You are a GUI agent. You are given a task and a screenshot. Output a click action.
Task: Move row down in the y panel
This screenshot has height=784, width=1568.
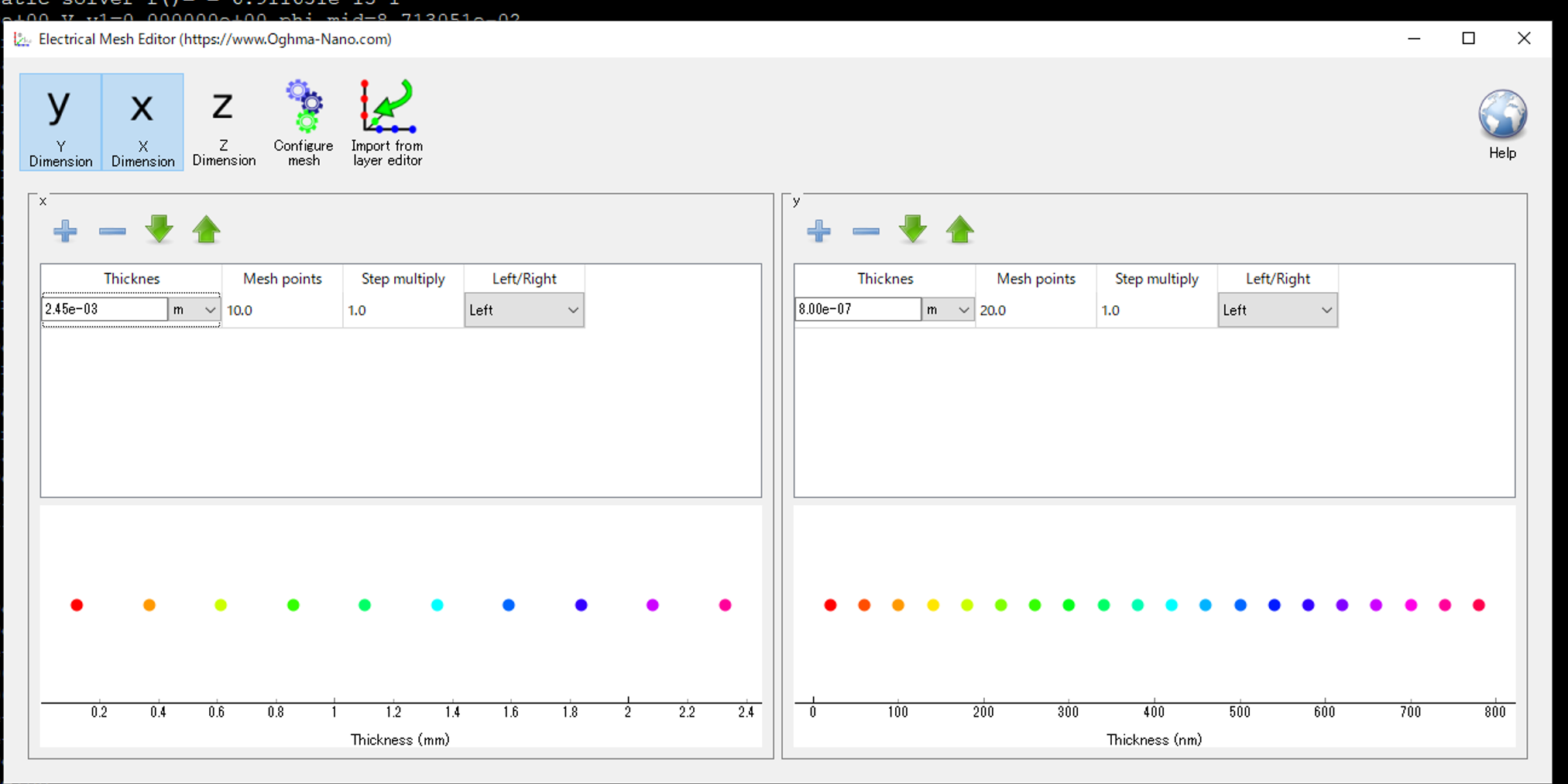coord(913,230)
